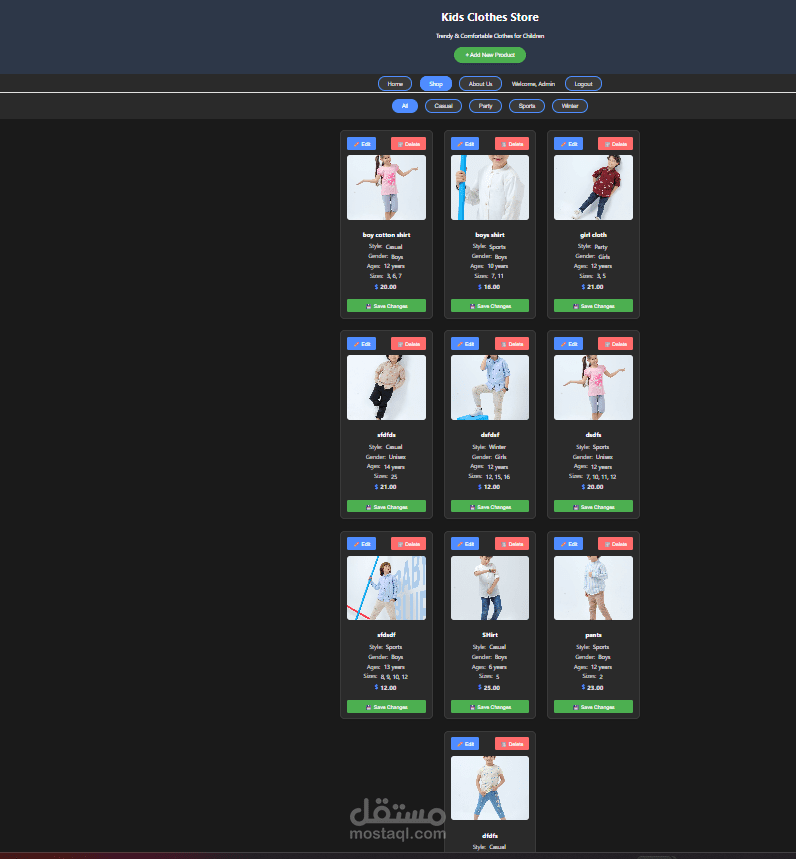Screen dimensions: 796x859
Task: Filter products by Party style
Action: [485, 106]
